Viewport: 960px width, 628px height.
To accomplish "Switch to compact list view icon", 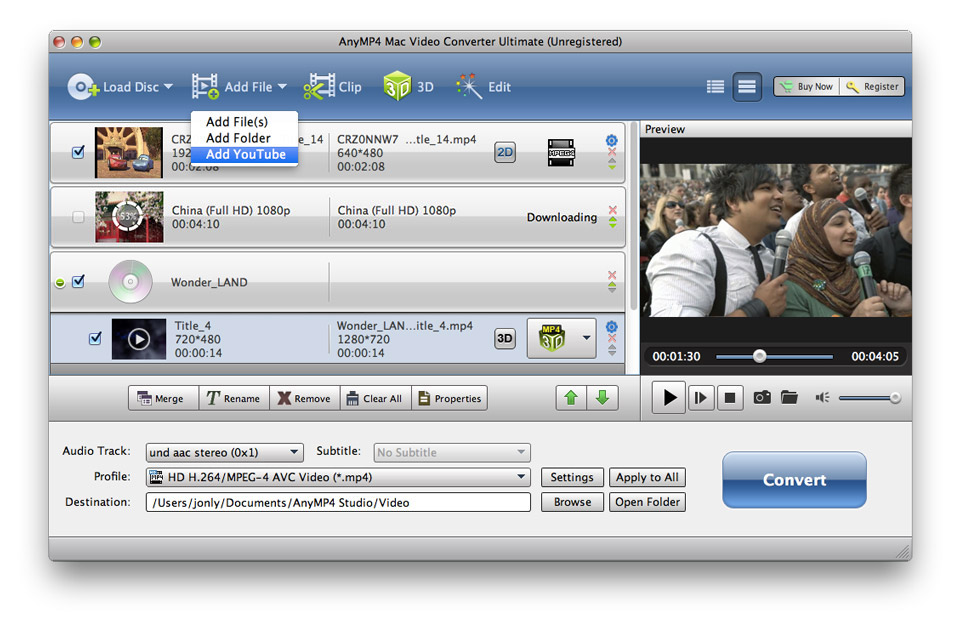I will 715,87.
